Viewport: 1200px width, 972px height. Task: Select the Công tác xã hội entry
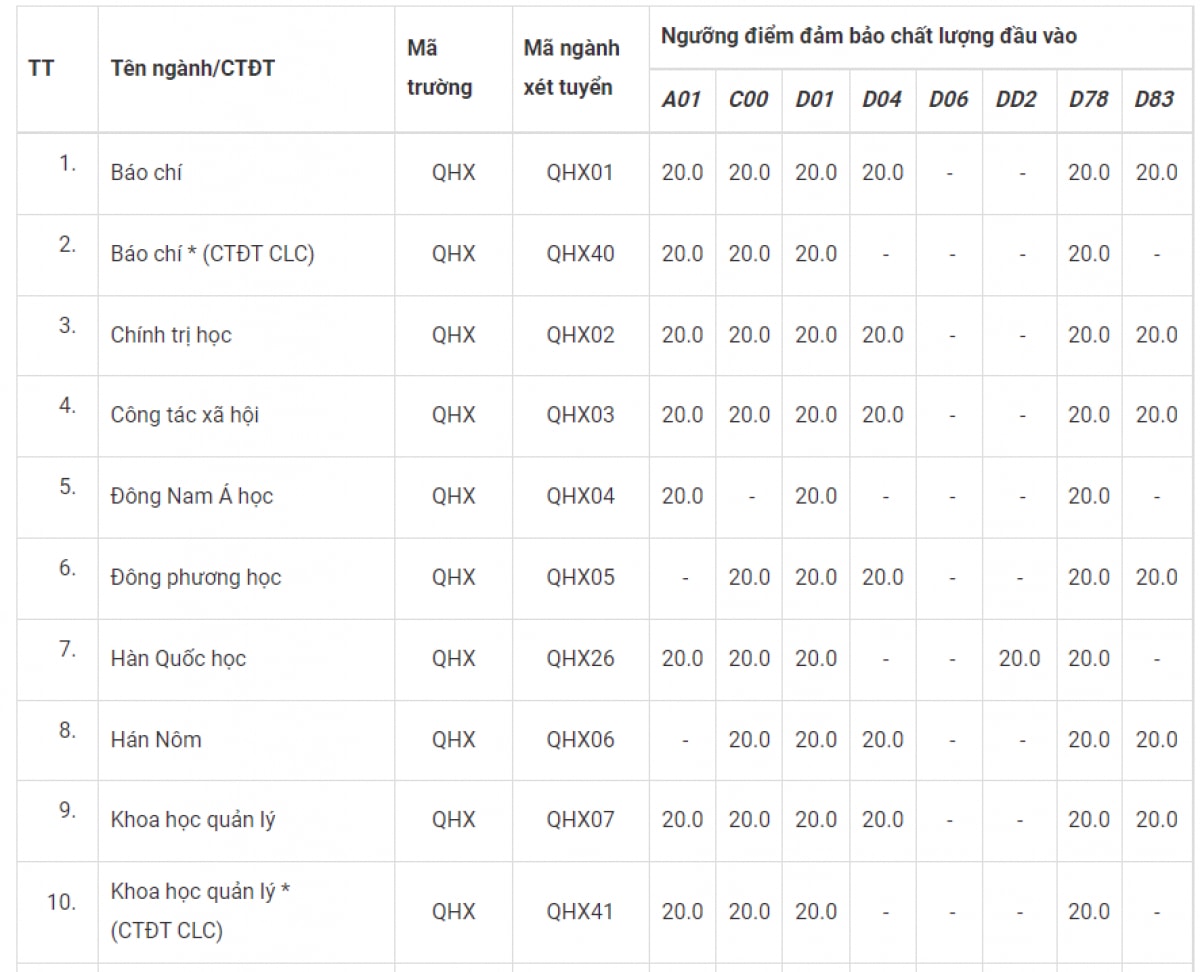(184, 415)
